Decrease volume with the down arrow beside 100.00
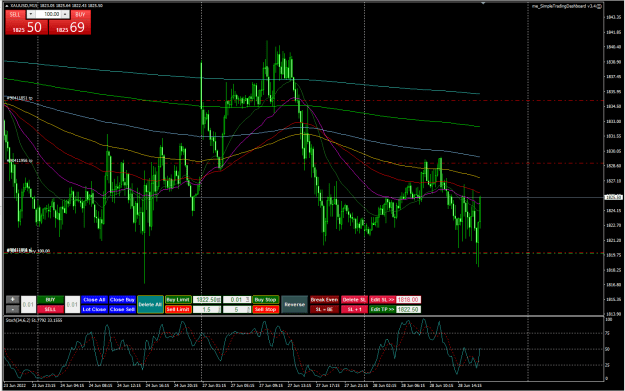 click(x=31, y=14)
